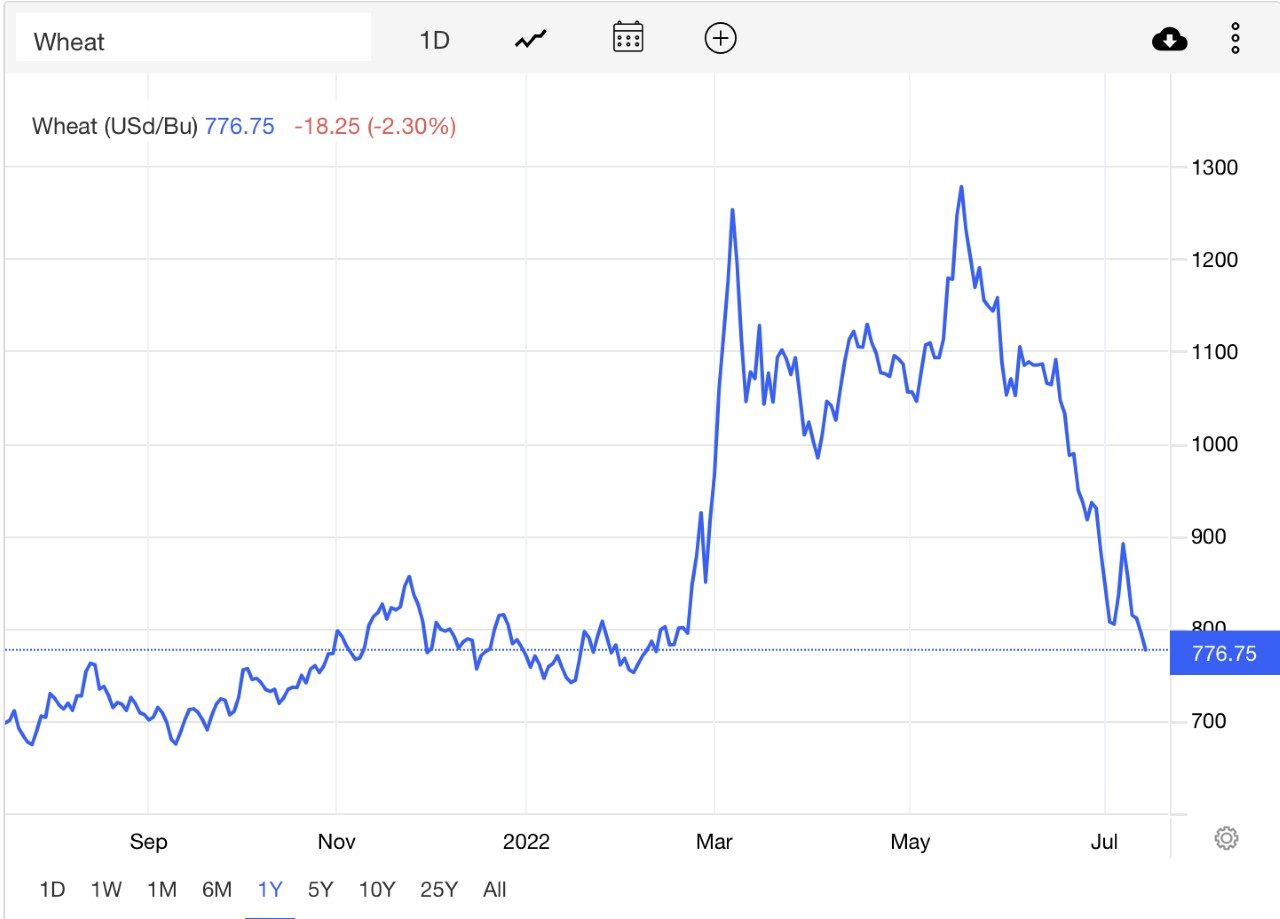Click the Sep date axis label
The image size is (1280, 919).
point(148,842)
